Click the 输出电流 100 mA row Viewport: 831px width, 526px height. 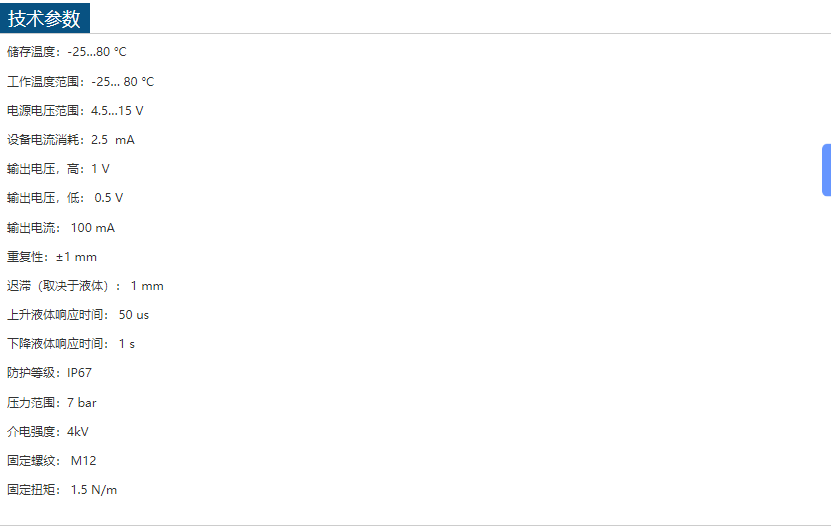[x=60, y=227]
